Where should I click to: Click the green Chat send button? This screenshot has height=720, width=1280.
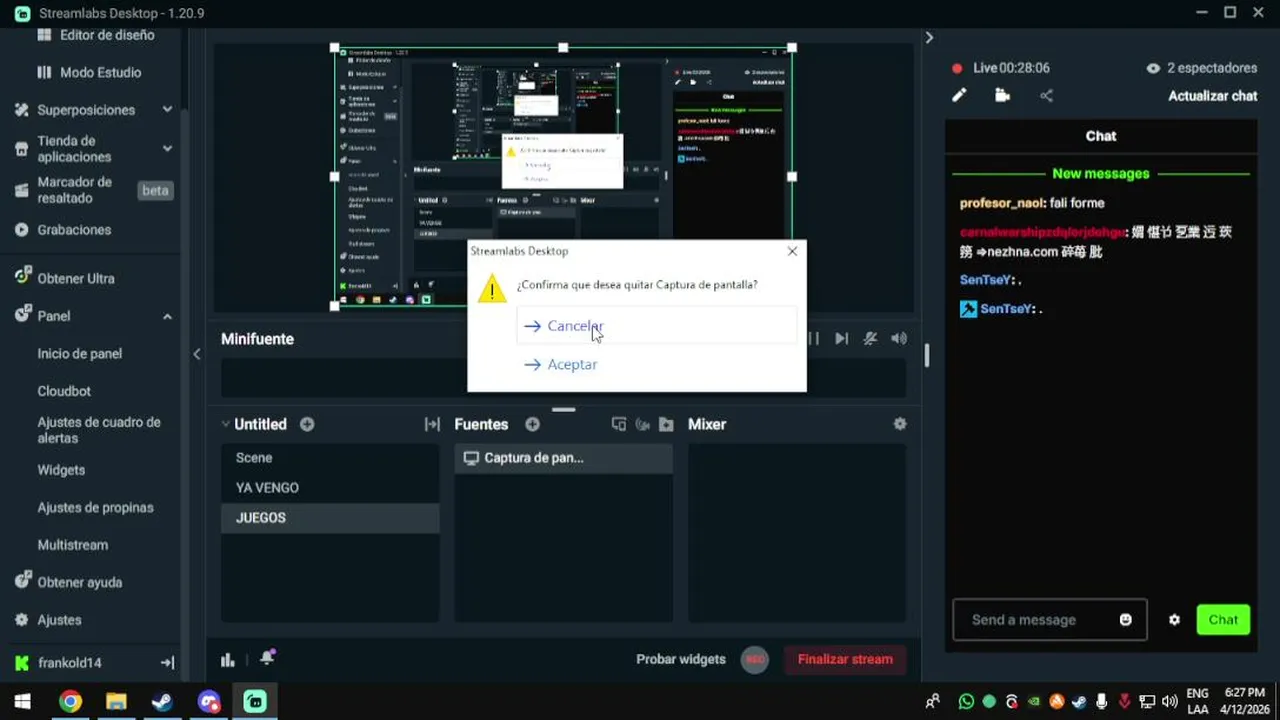1223,620
